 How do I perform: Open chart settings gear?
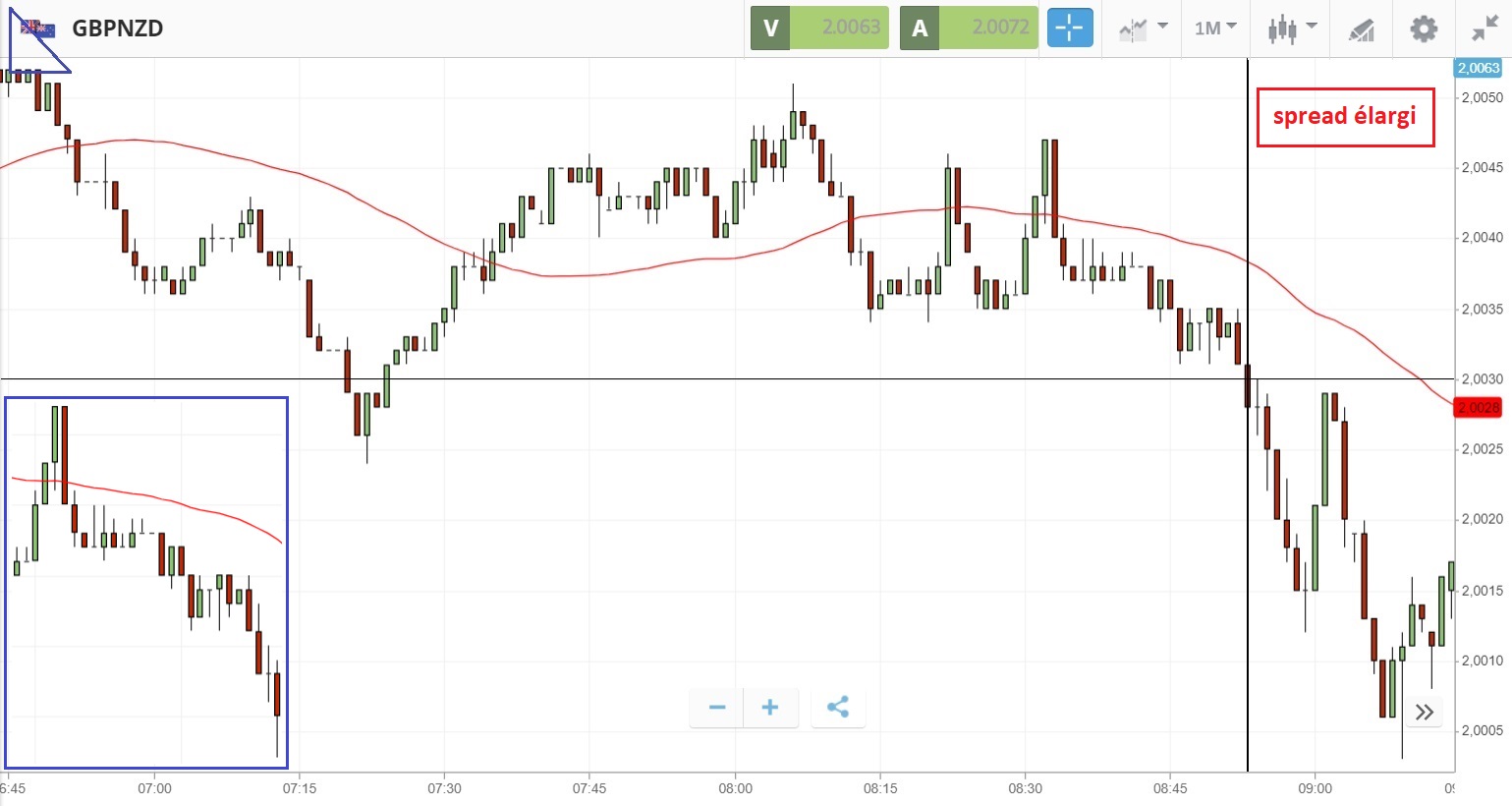click(x=1424, y=29)
